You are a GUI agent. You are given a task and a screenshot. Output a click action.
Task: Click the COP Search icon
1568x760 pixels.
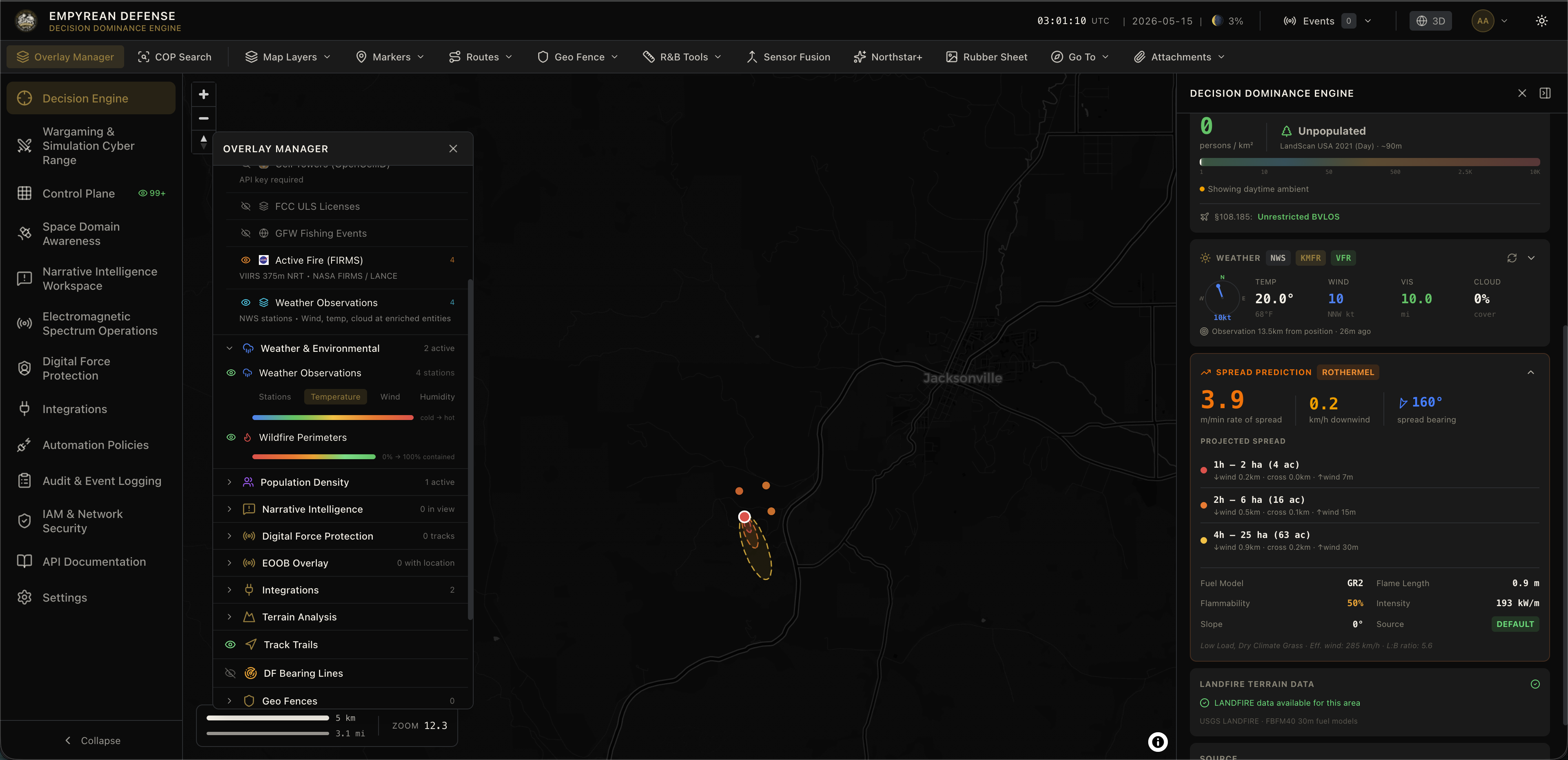click(144, 57)
